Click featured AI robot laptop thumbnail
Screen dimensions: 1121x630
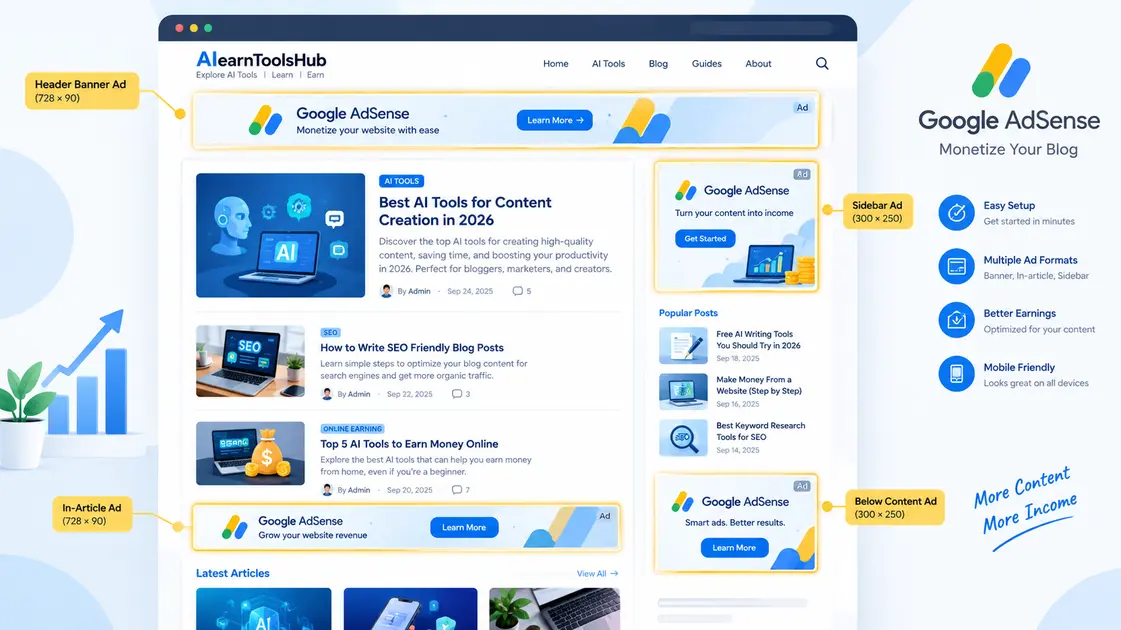(280, 235)
